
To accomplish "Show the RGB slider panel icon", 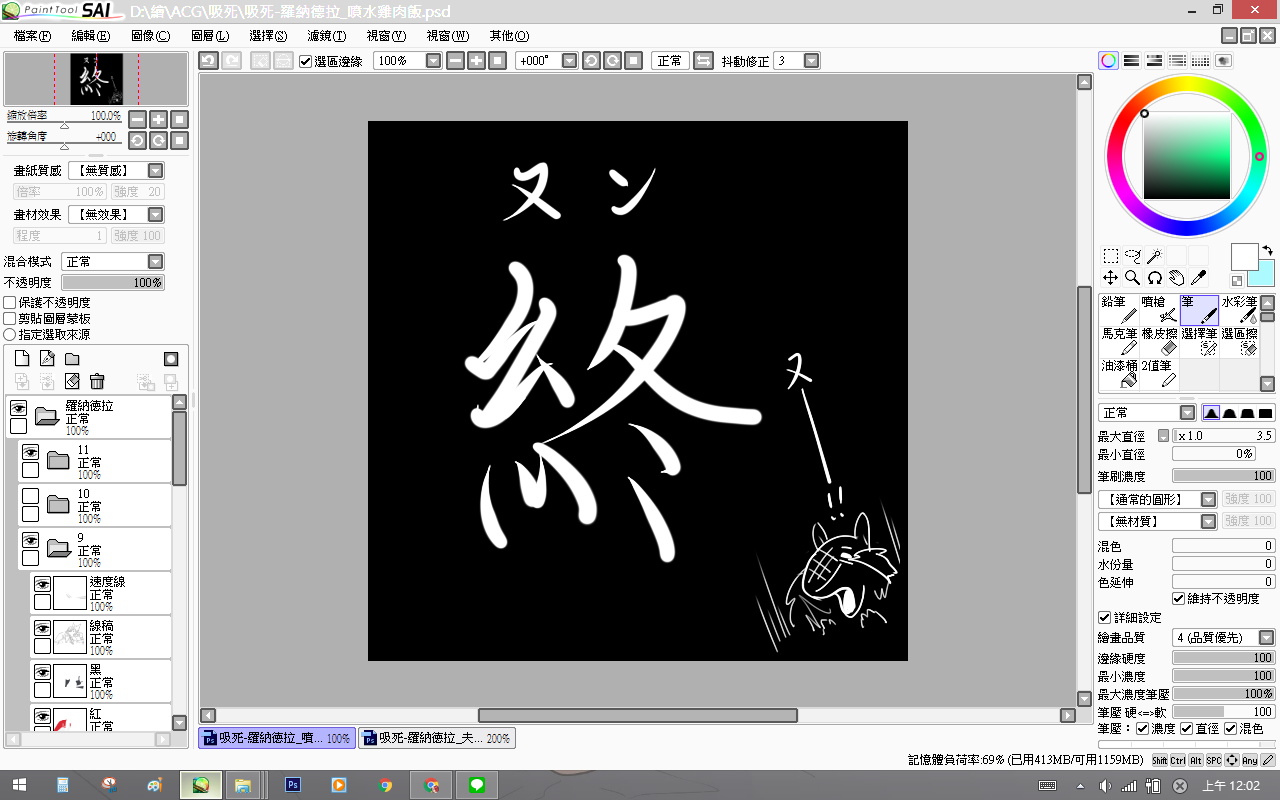I will tap(1131, 61).
